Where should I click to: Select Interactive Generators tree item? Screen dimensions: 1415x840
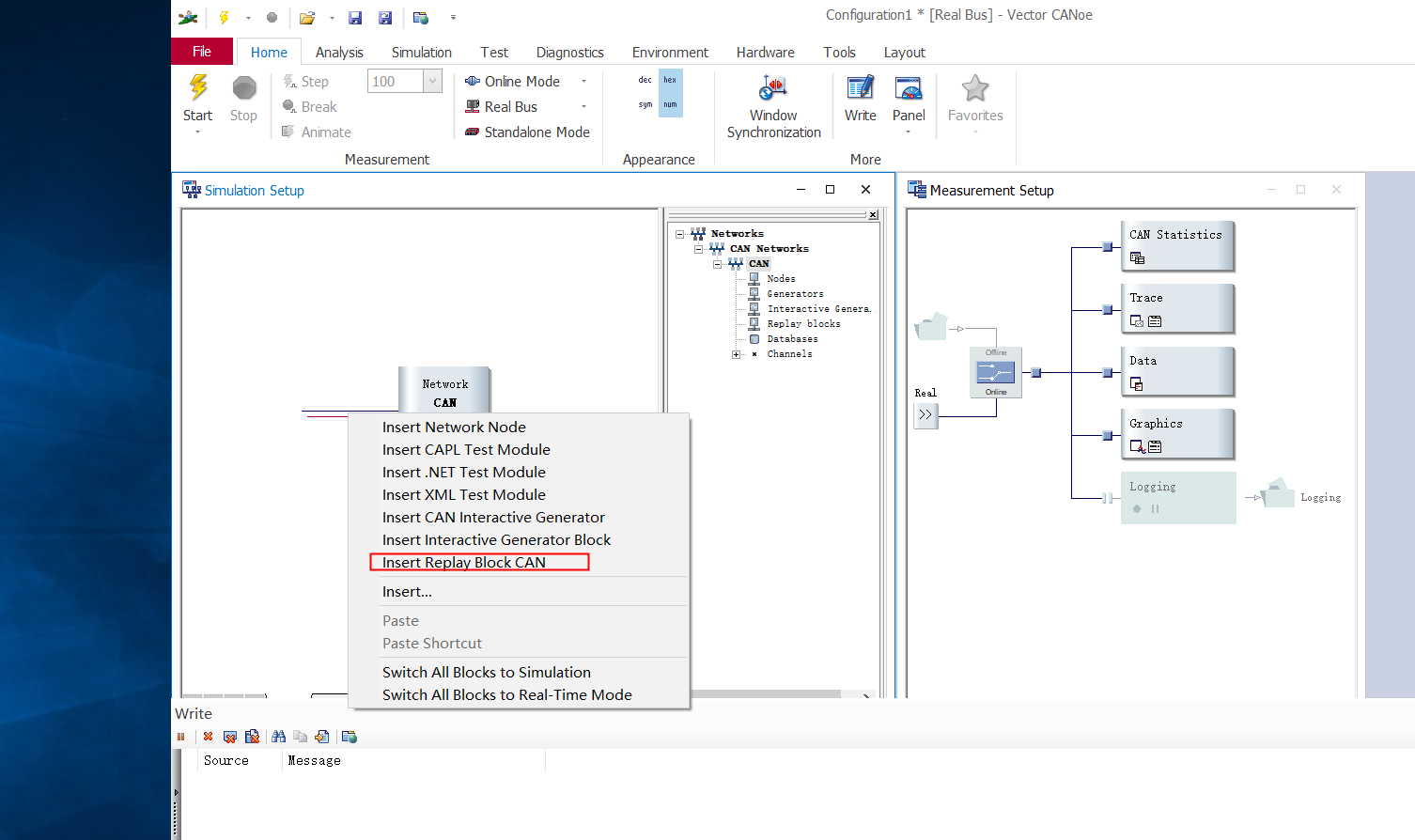tap(818, 309)
